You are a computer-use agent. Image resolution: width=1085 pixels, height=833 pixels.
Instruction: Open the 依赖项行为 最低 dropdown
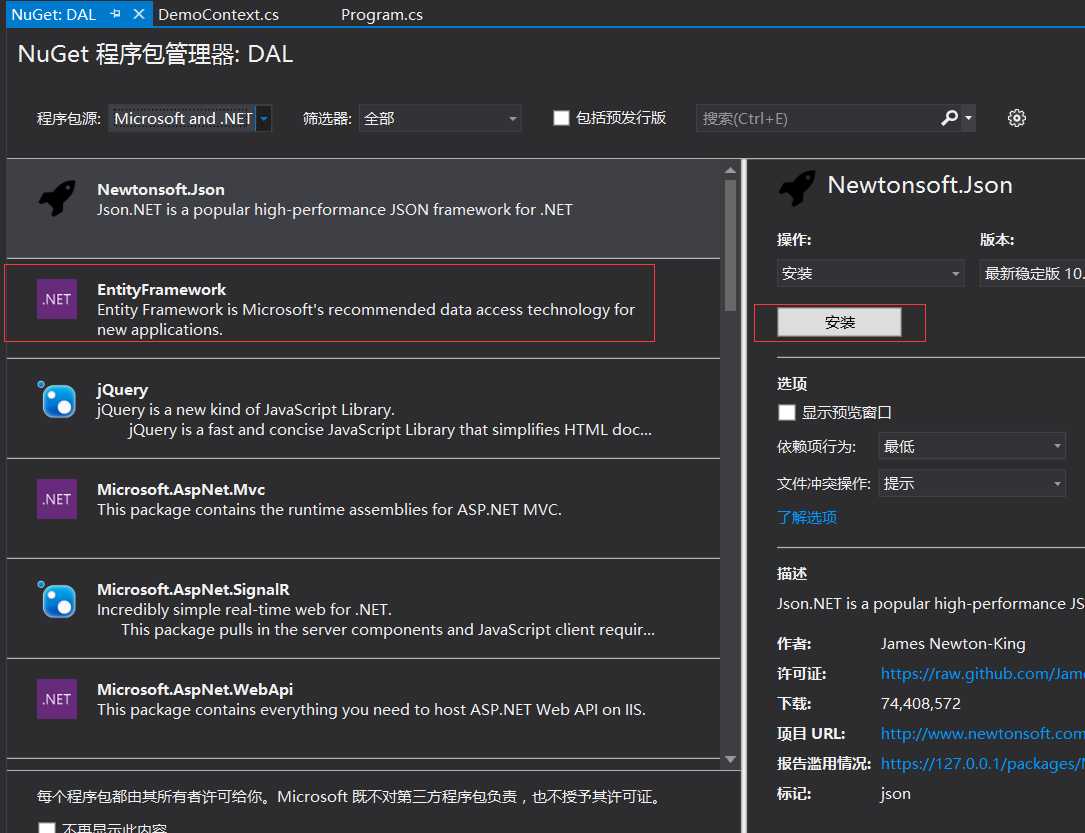972,446
